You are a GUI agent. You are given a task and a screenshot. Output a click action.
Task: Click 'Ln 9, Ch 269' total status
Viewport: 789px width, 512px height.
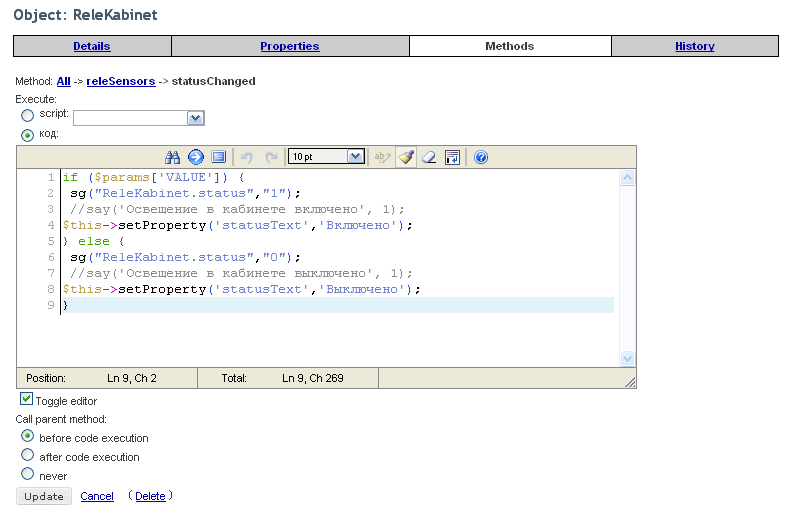click(312, 378)
